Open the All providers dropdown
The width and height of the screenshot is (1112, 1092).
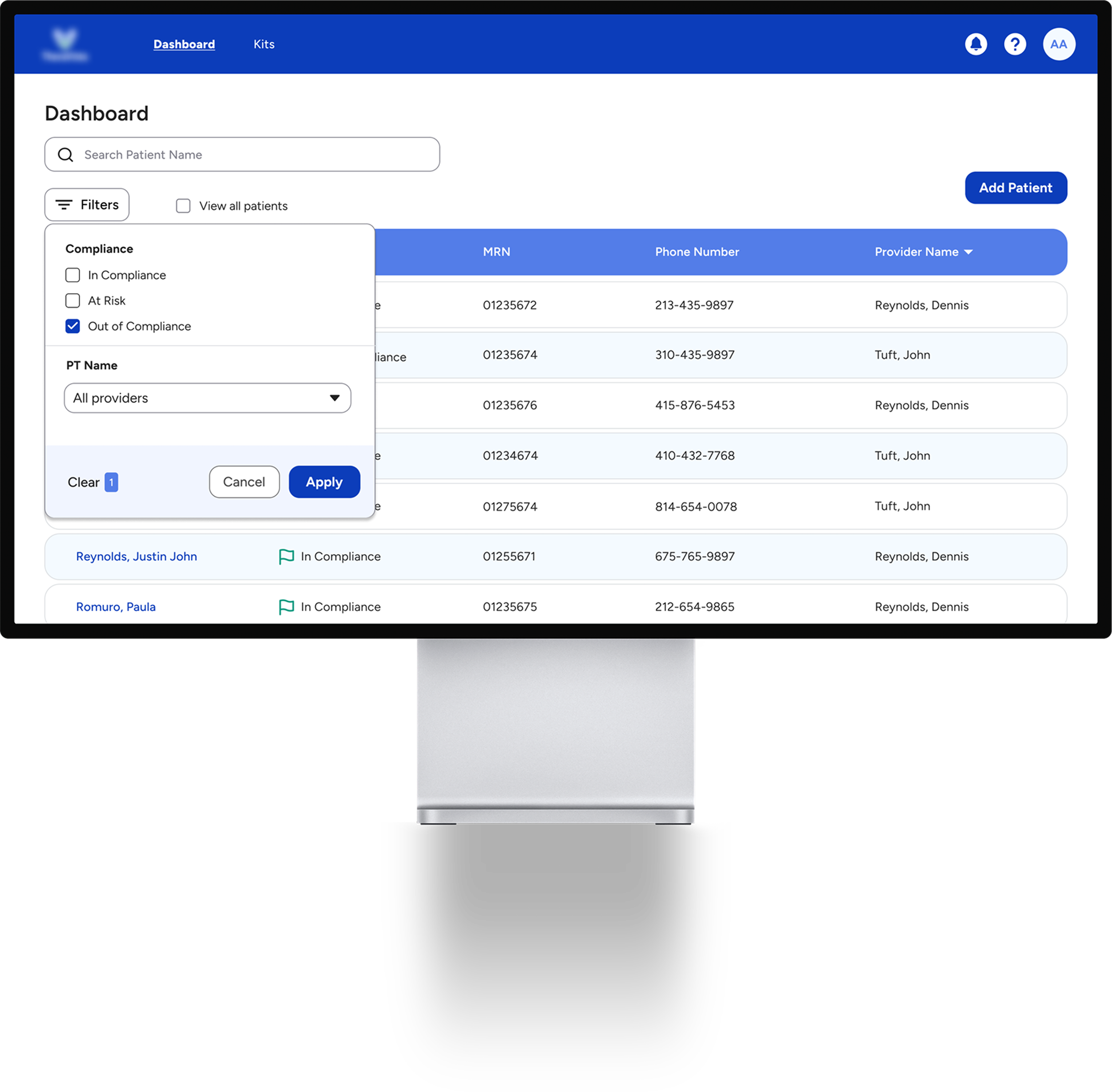click(x=207, y=397)
